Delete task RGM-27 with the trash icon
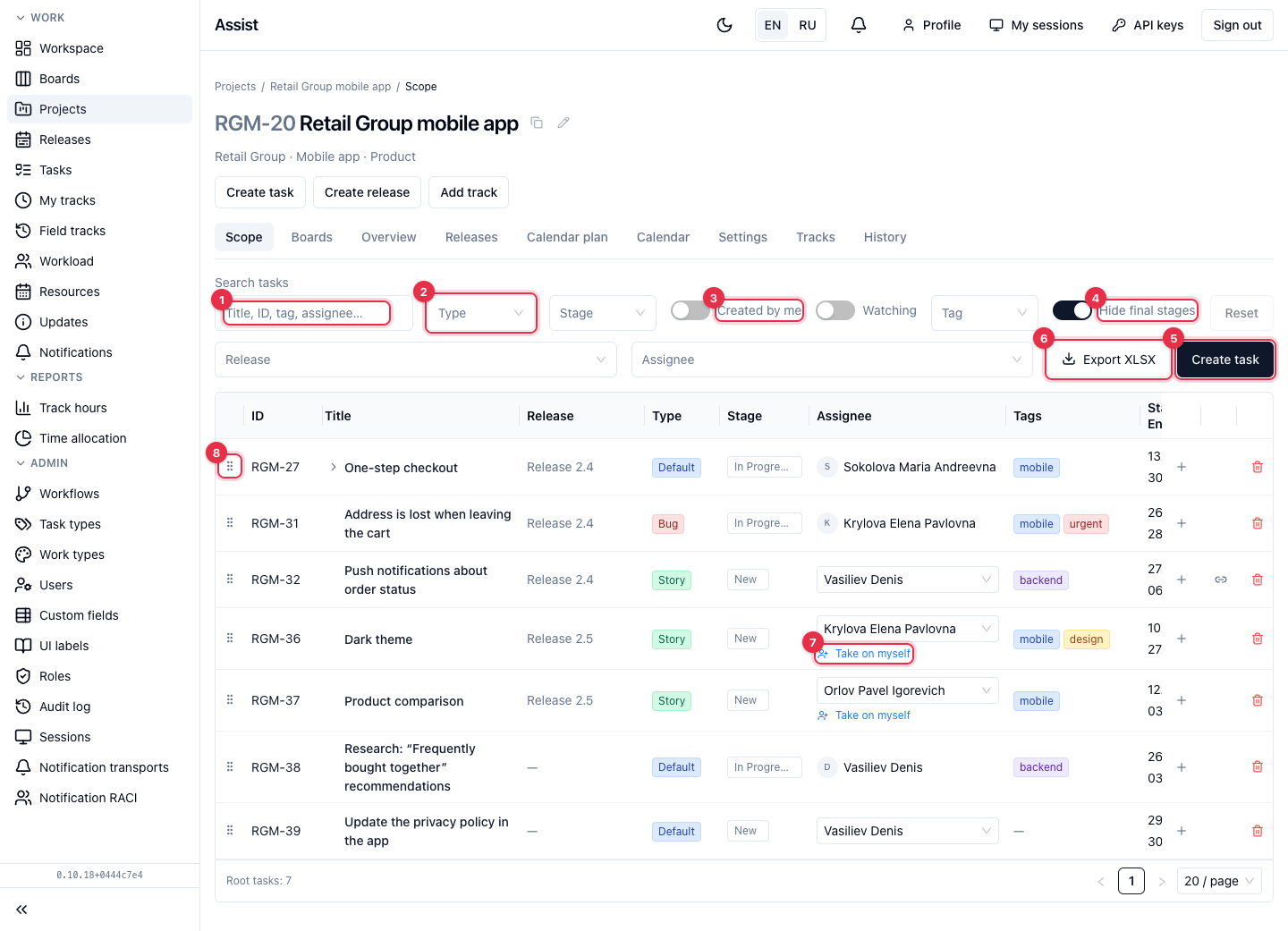The height and width of the screenshot is (931, 1288). point(1258,467)
